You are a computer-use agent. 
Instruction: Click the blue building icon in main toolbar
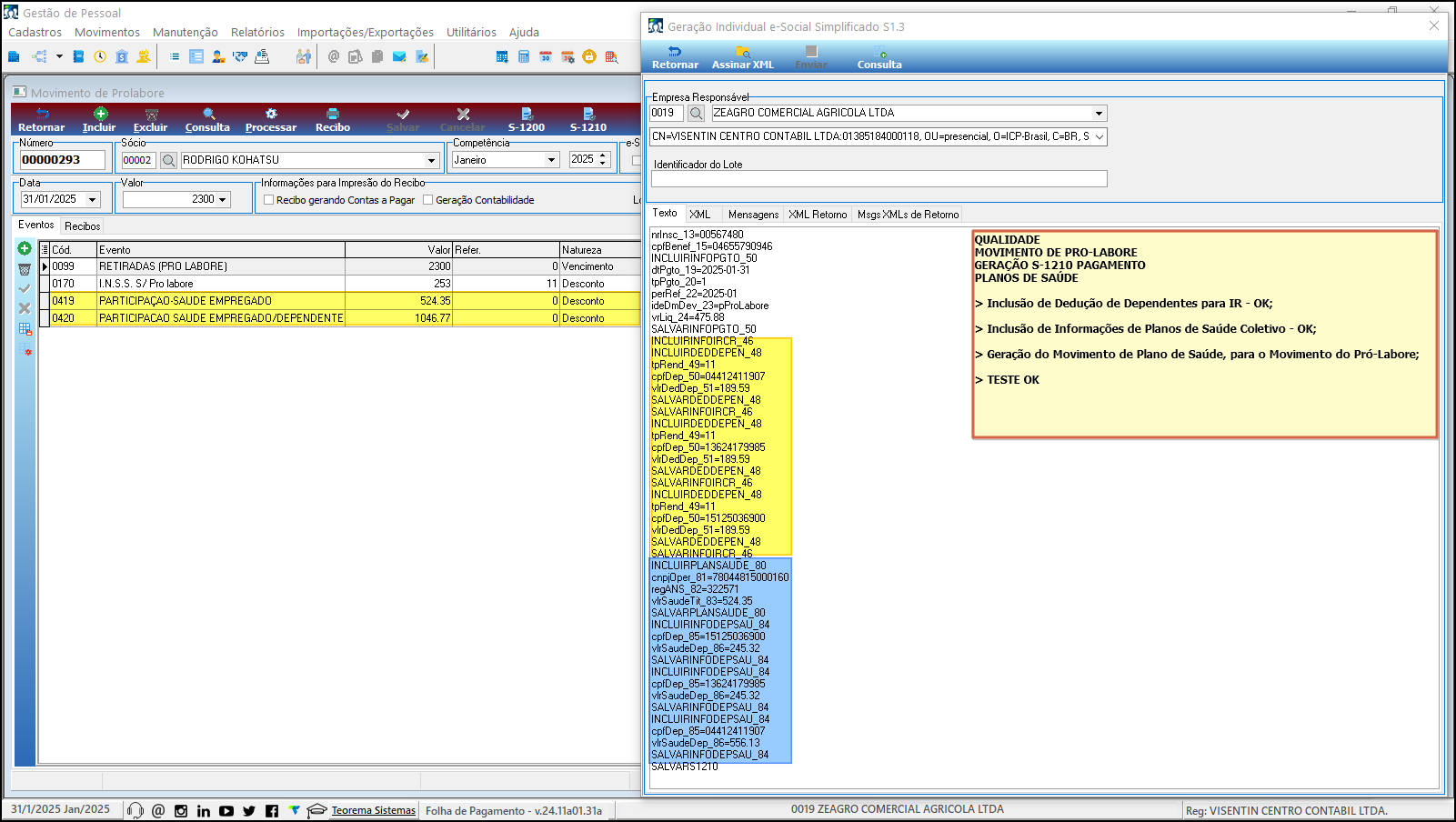pyautogui.click(x=14, y=56)
